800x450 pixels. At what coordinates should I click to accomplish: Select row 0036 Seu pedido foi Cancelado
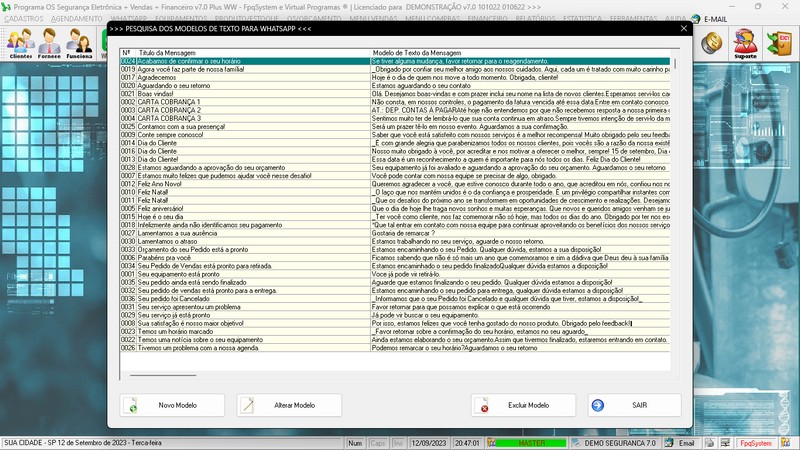[395, 298]
